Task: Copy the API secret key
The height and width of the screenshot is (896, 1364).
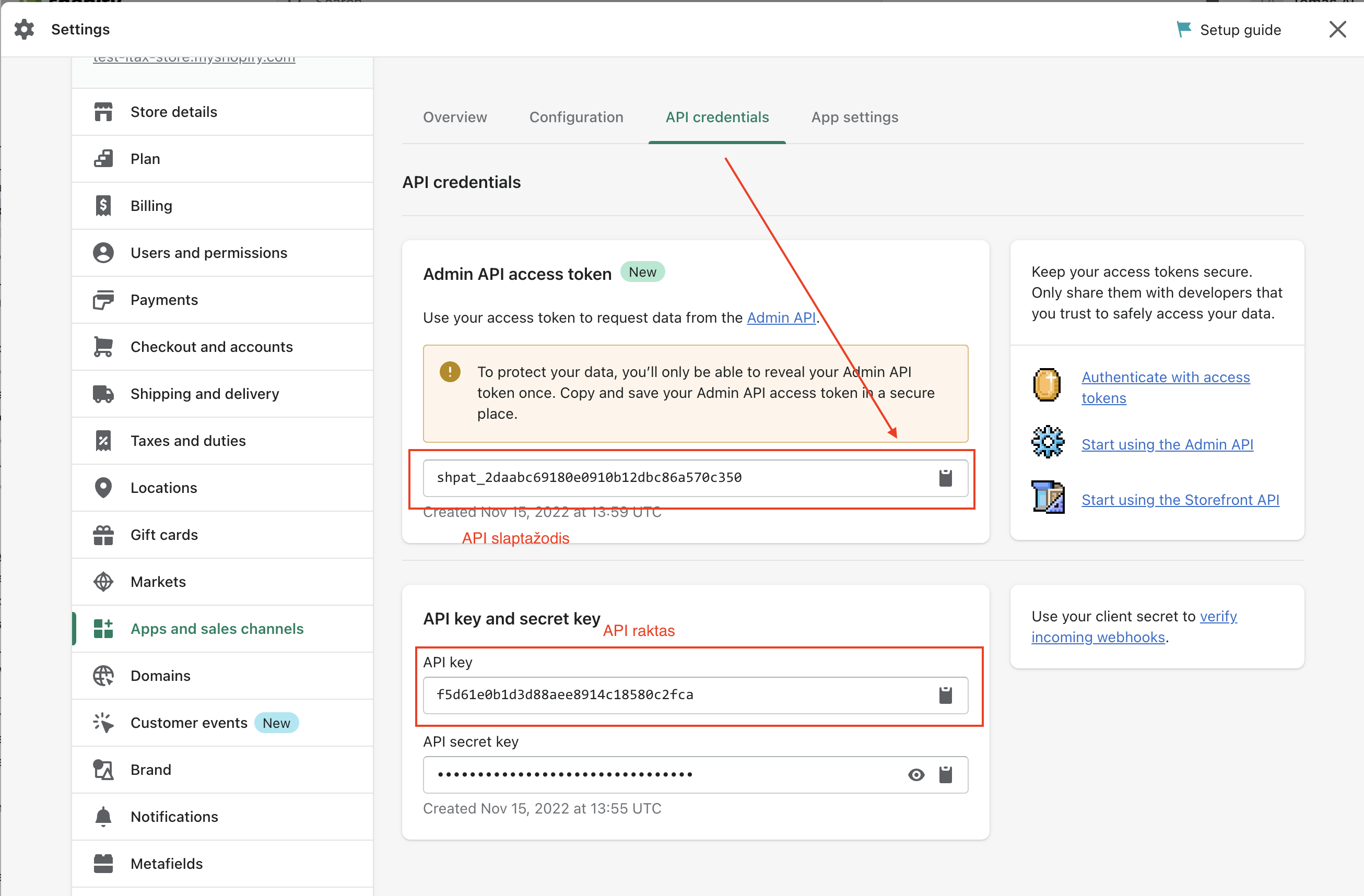Action: point(945,774)
